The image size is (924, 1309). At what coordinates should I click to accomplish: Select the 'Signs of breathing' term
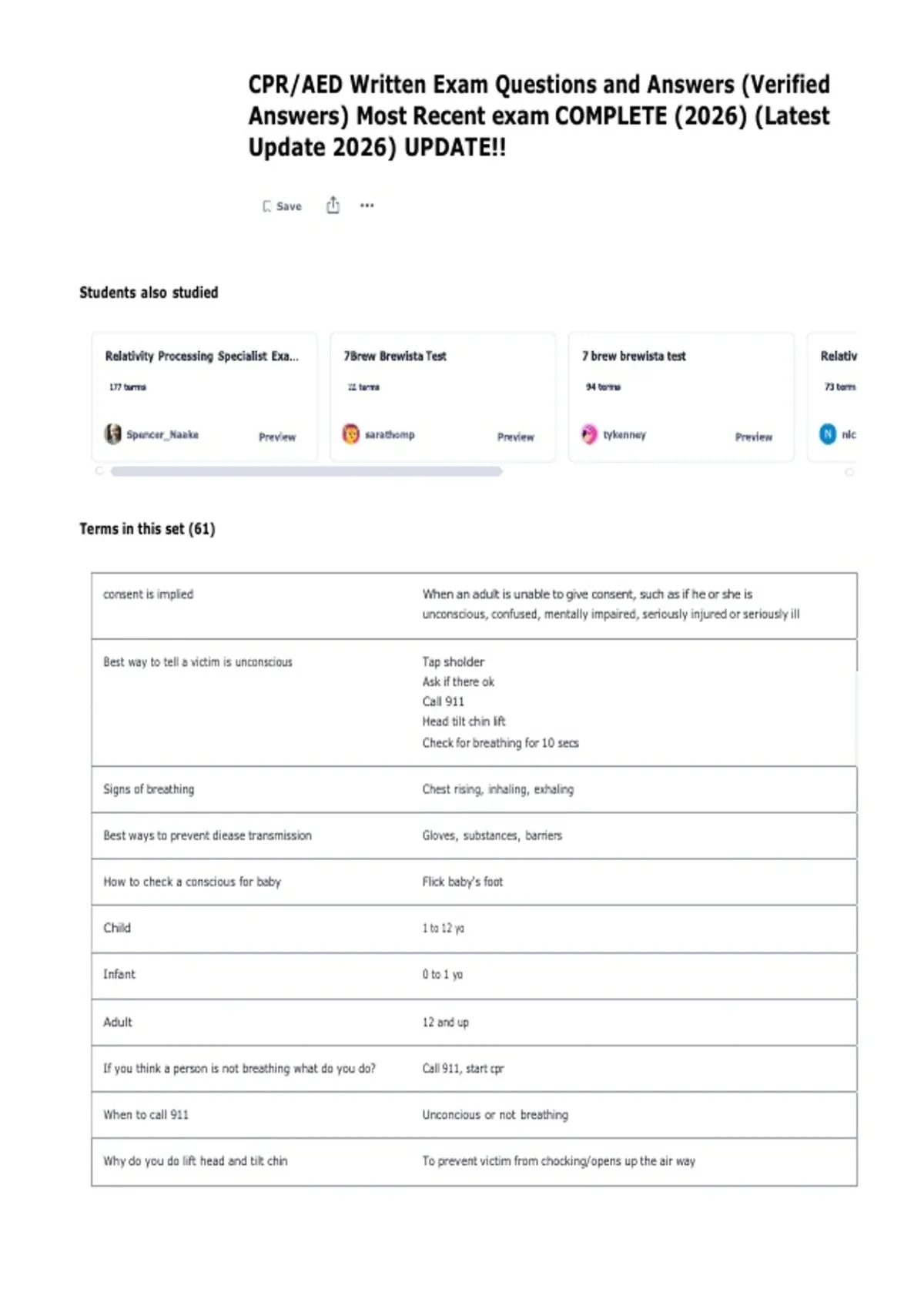click(149, 789)
